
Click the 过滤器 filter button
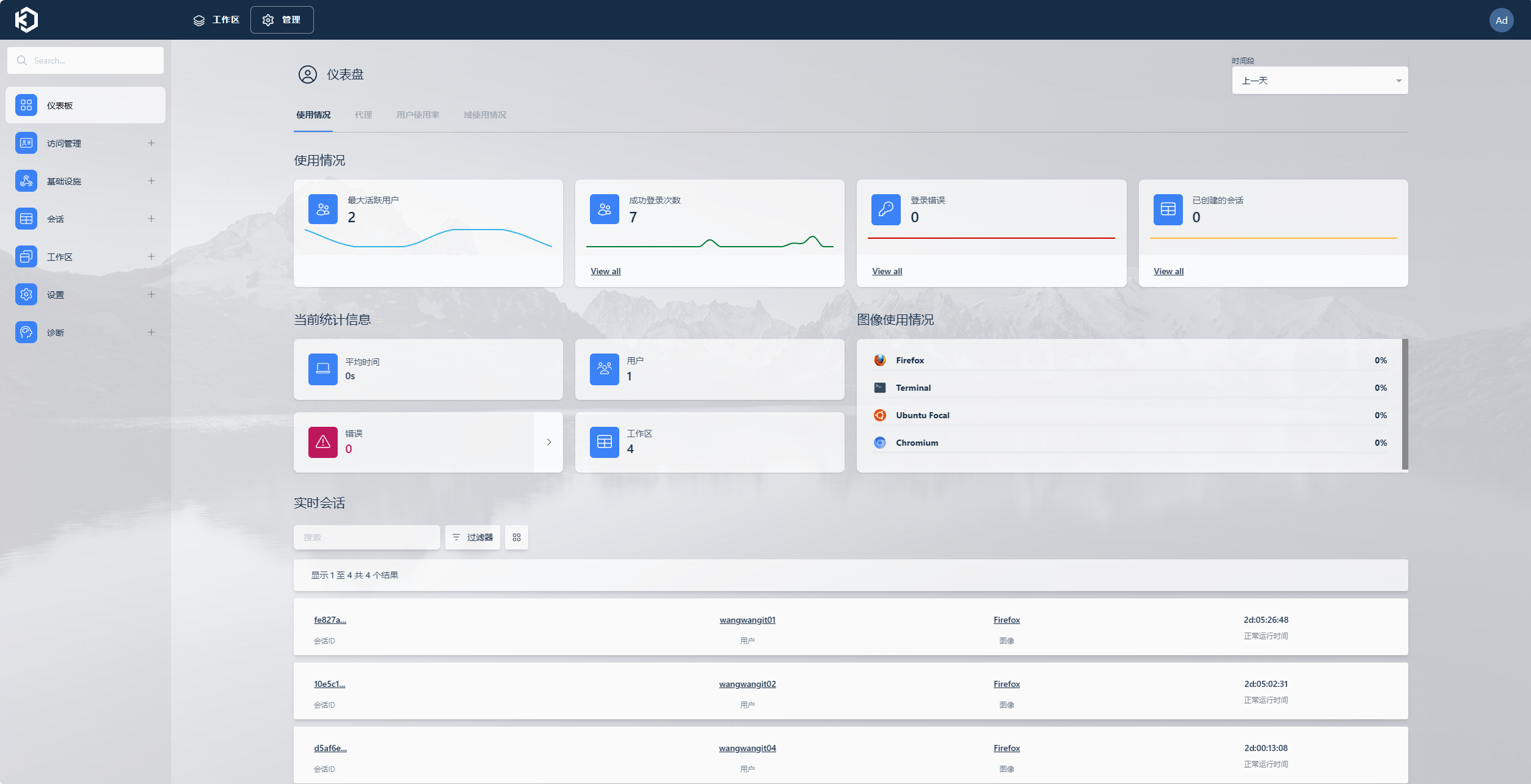point(473,537)
